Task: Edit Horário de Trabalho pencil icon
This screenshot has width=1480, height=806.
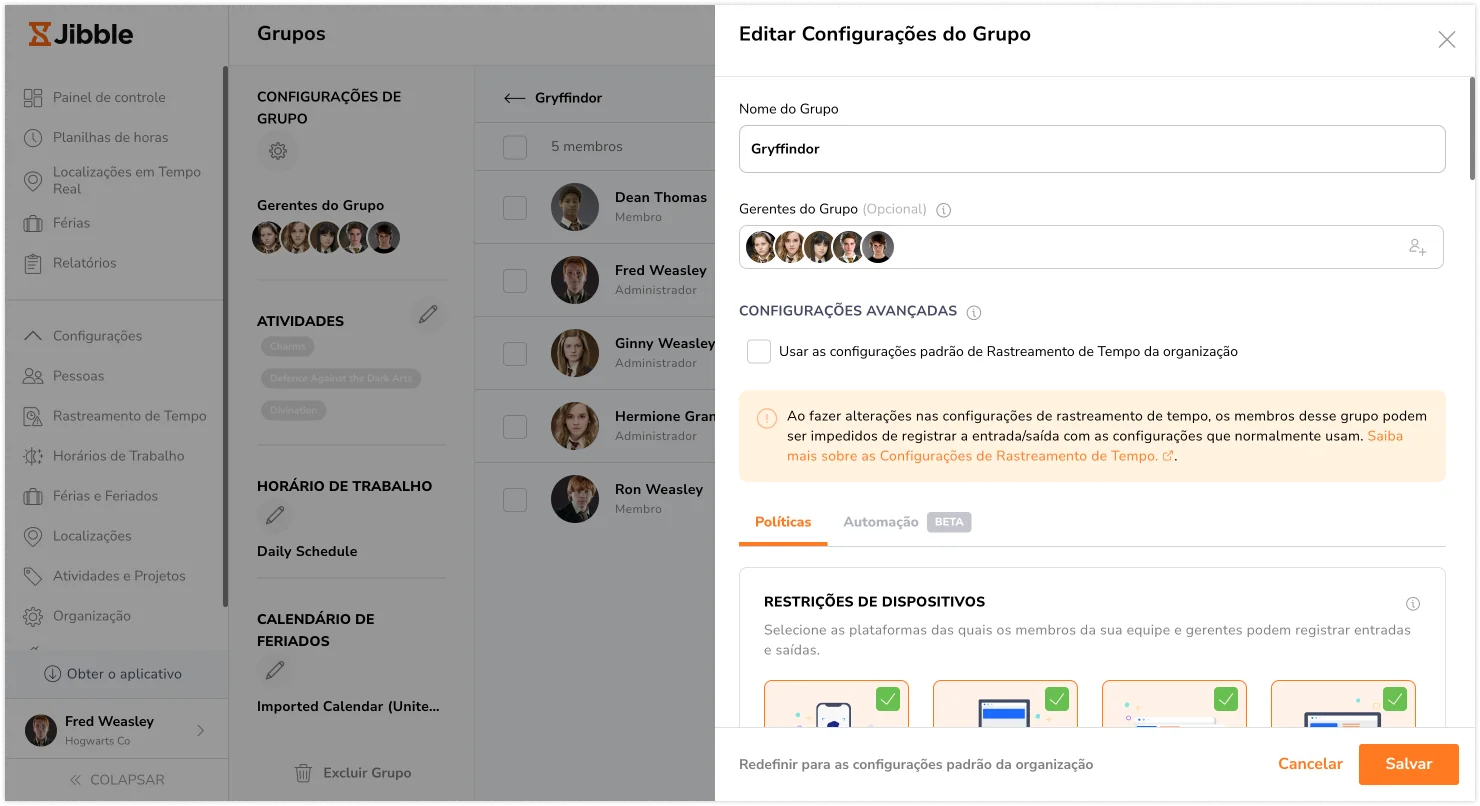Action: pos(275,516)
